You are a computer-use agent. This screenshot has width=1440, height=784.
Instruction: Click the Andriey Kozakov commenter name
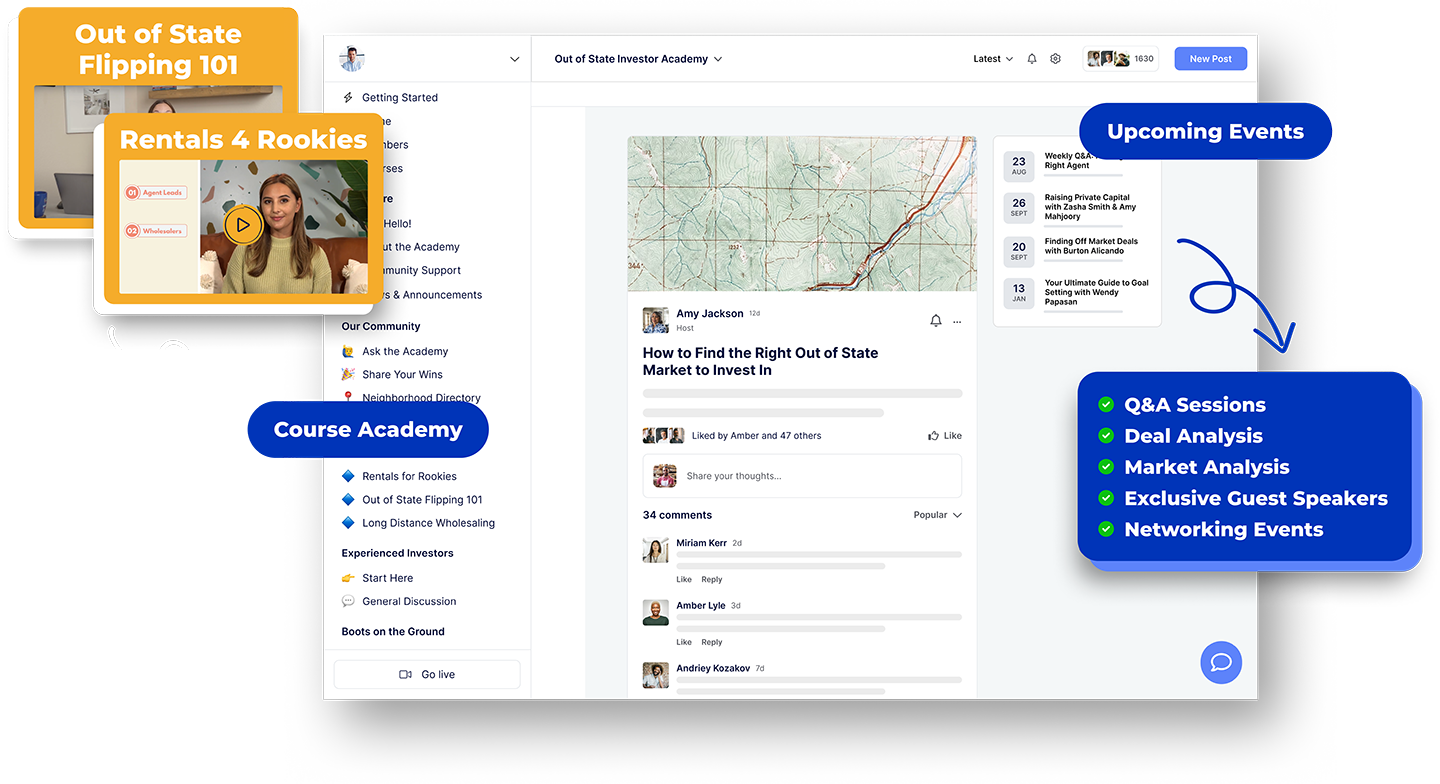coord(713,668)
